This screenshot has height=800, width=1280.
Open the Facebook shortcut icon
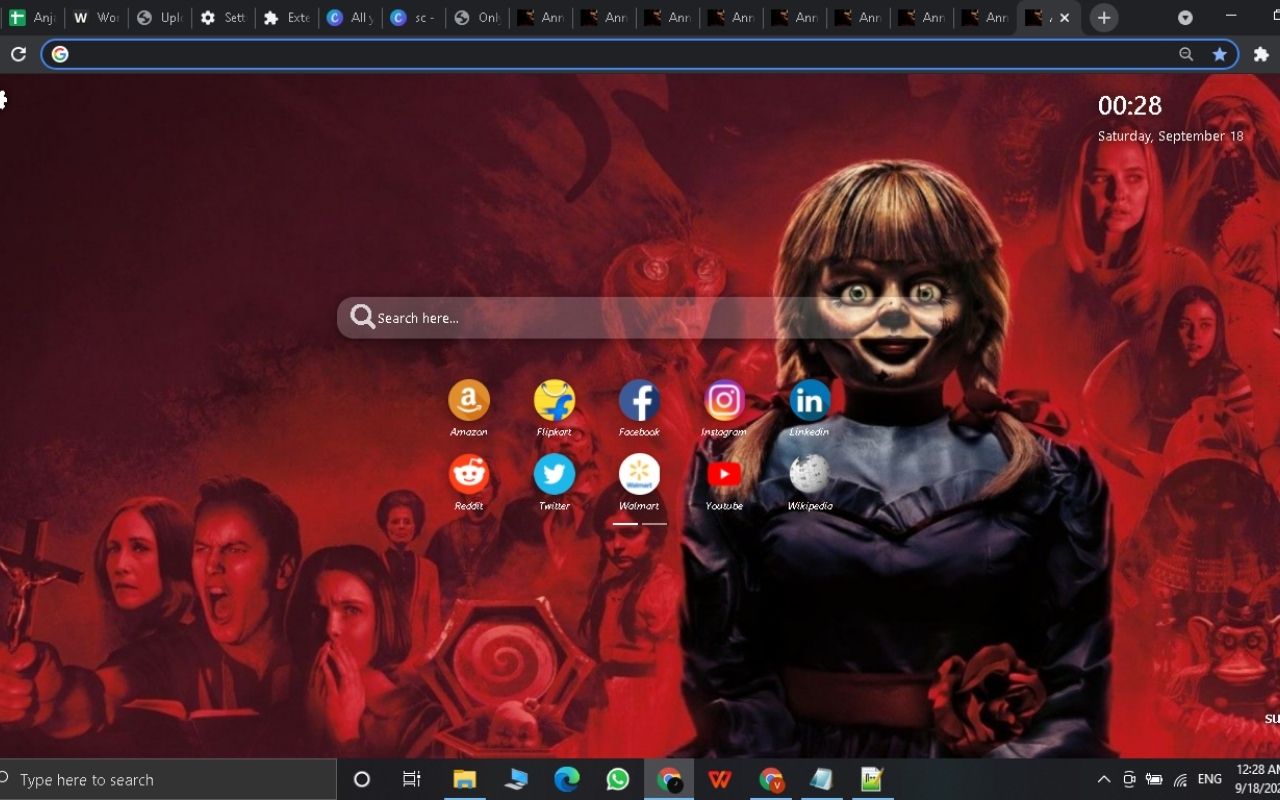click(639, 400)
